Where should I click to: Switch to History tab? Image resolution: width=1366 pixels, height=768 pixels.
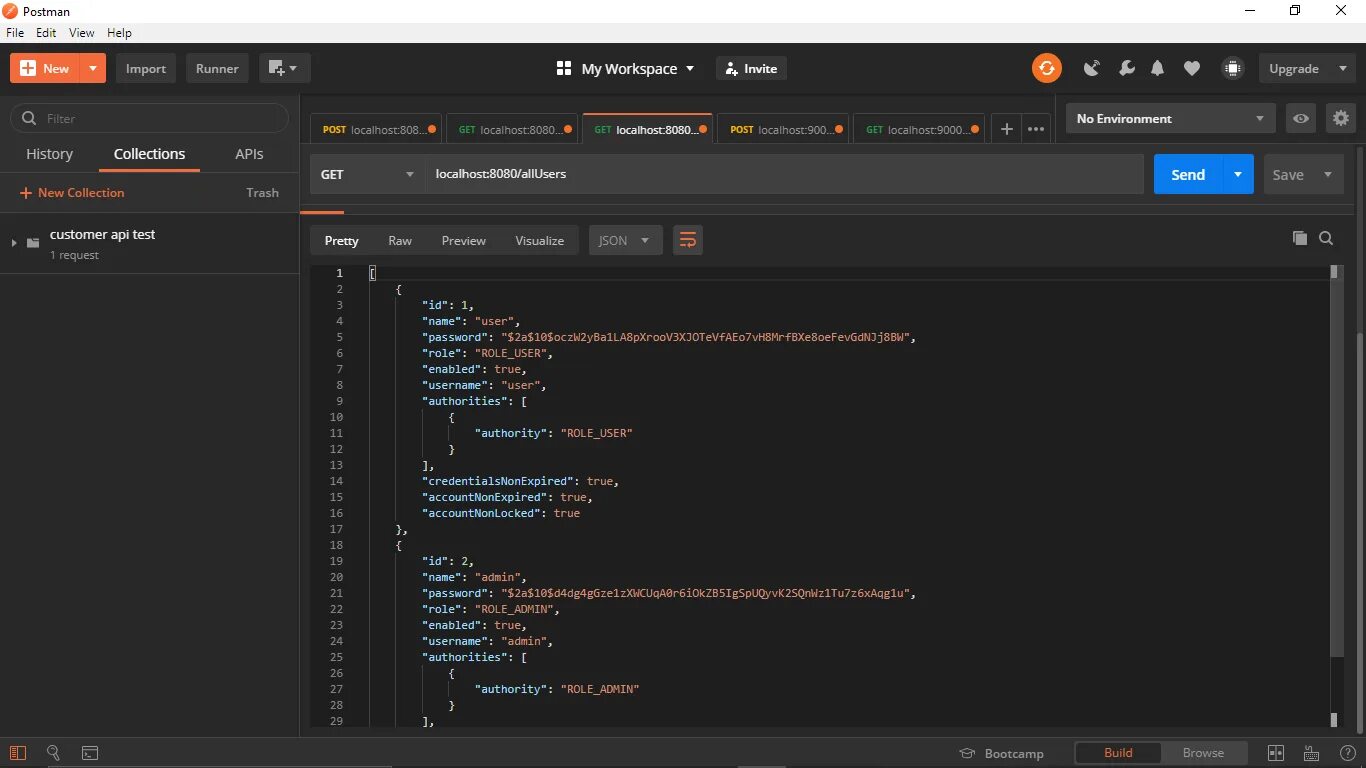49,154
